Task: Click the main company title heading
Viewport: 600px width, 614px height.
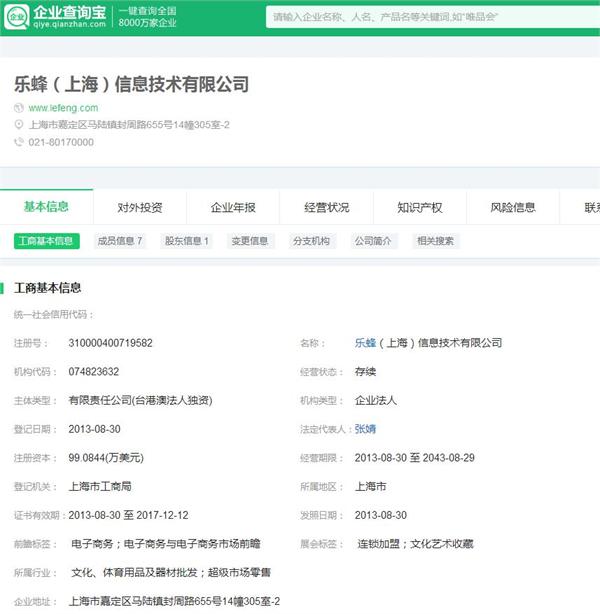Action: click(132, 84)
